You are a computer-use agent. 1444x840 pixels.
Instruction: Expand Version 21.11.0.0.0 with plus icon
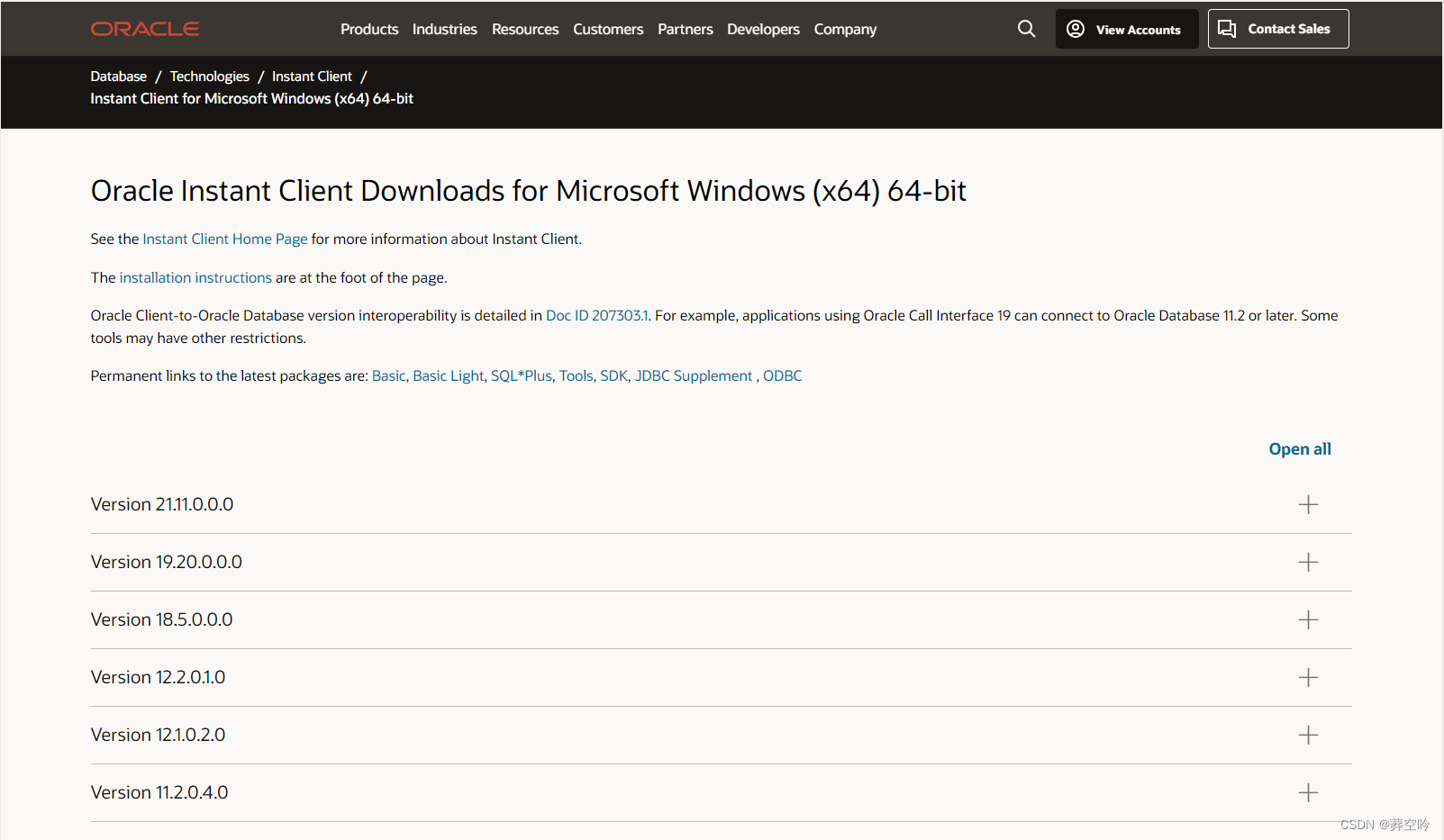[1308, 504]
